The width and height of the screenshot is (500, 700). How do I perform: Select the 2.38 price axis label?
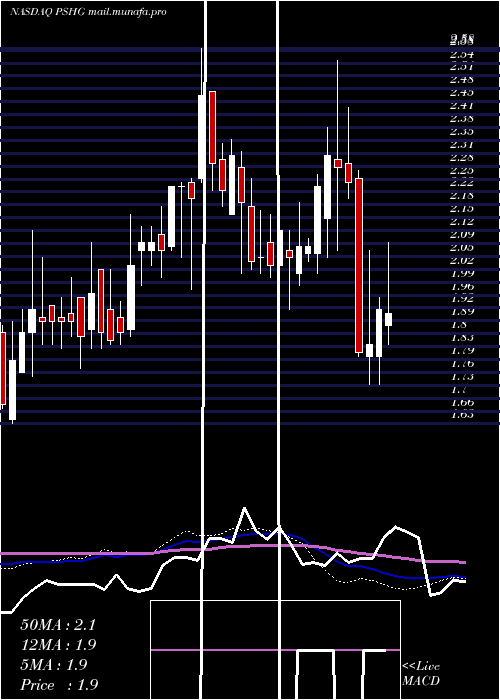pos(462,119)
